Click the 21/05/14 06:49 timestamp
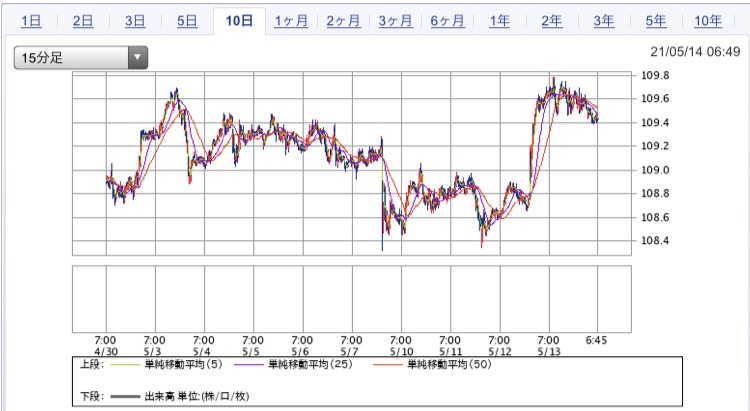Viewport: 750px width, 411px height. point(695,52)
